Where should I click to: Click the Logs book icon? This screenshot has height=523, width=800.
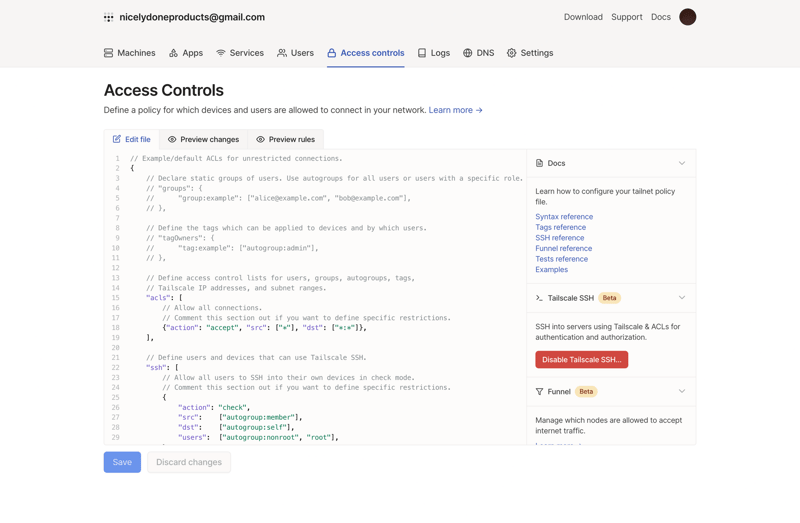point(422,53)
